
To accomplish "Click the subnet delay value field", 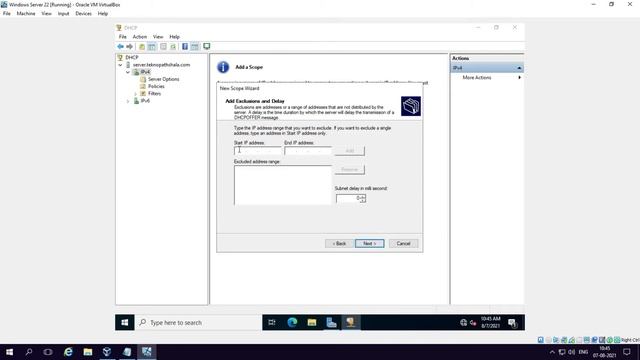I will [x=348, y=198].
